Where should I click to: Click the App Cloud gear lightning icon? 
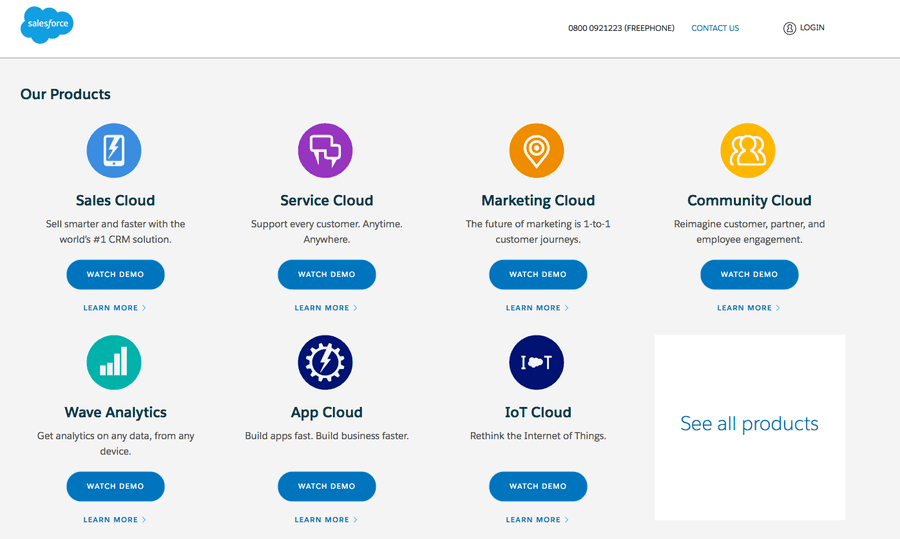pos(325,362)
